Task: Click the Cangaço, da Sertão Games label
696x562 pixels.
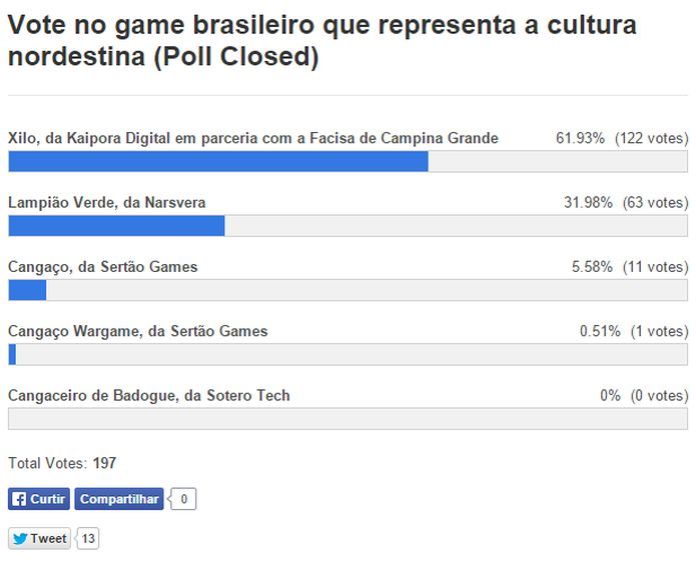Action: tap(103, 267)
